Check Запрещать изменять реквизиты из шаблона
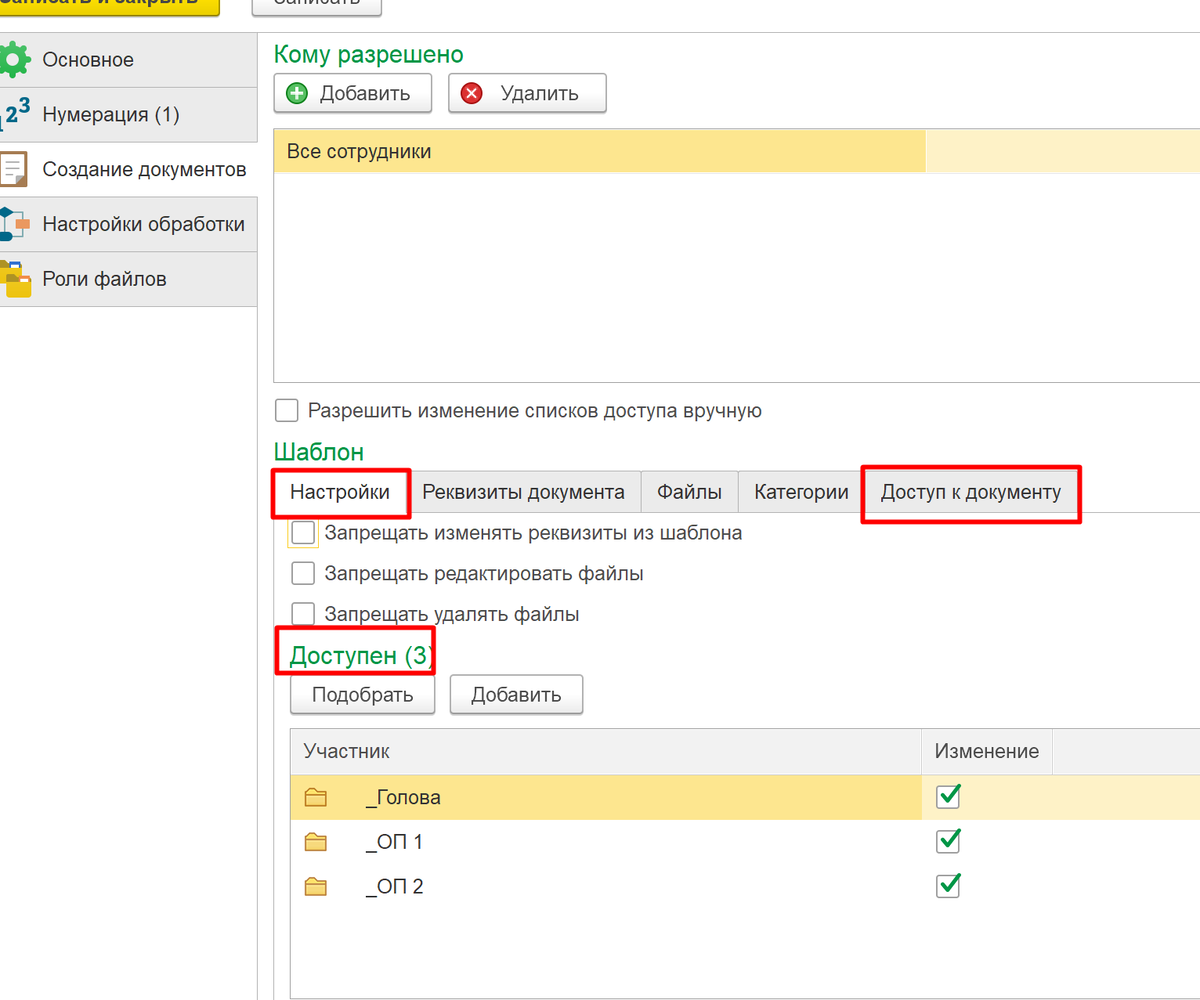 click(303, 533)
